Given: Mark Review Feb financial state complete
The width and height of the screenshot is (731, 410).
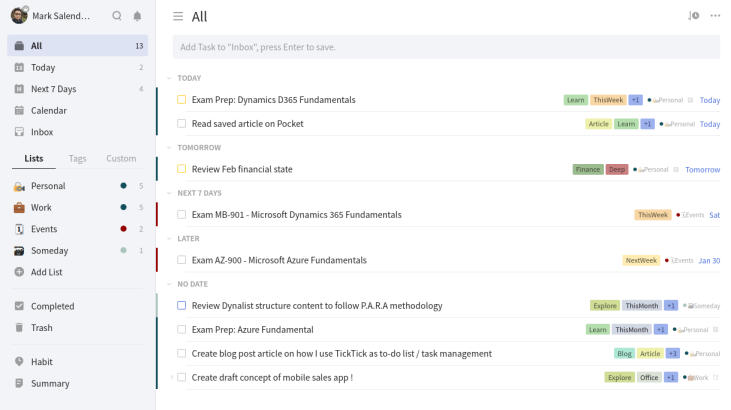Looking at the screenshot, I should tap(182, 169).
